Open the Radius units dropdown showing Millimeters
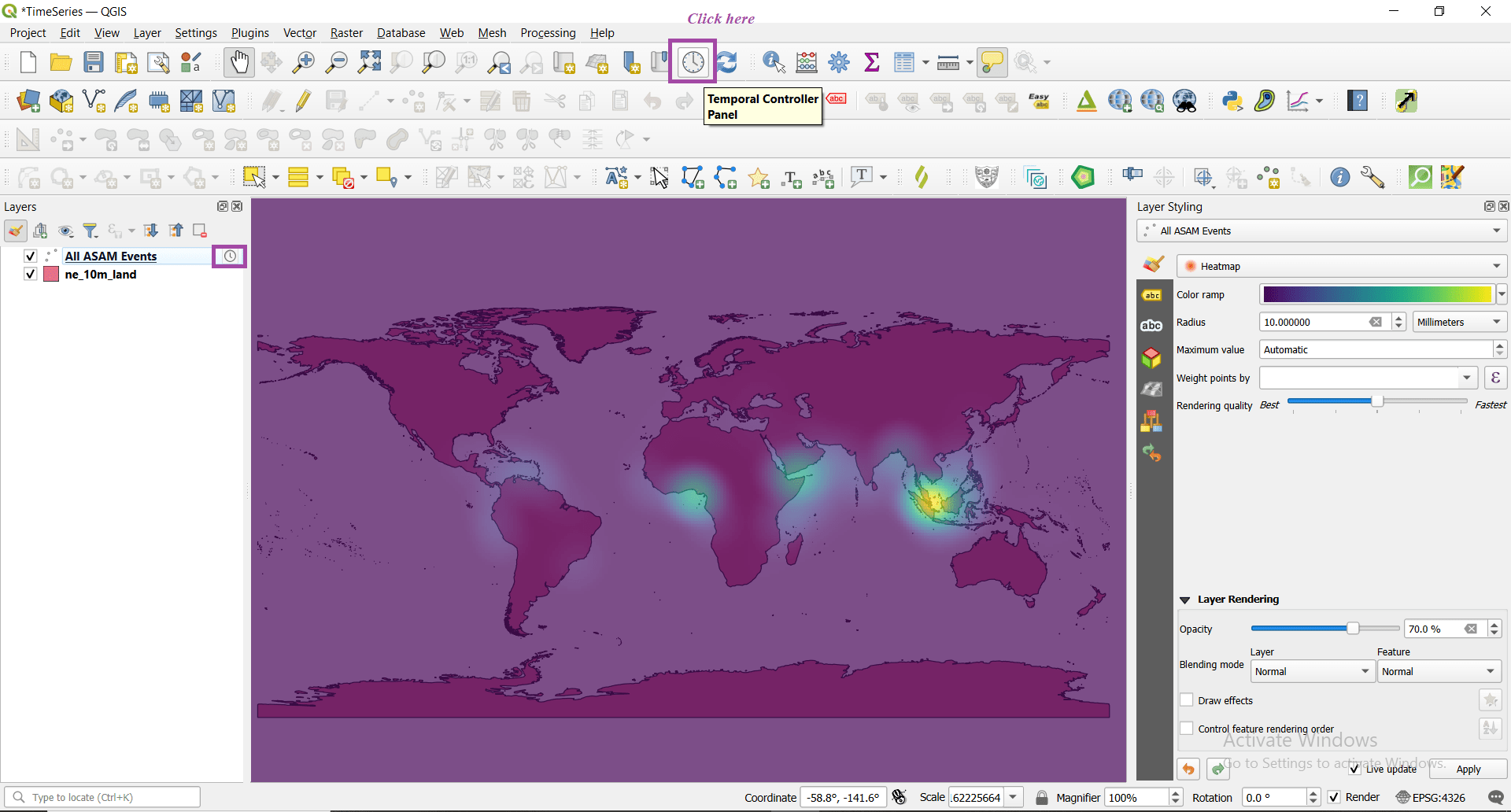Screen dimensions: 1511x812 pos(1459,322)
